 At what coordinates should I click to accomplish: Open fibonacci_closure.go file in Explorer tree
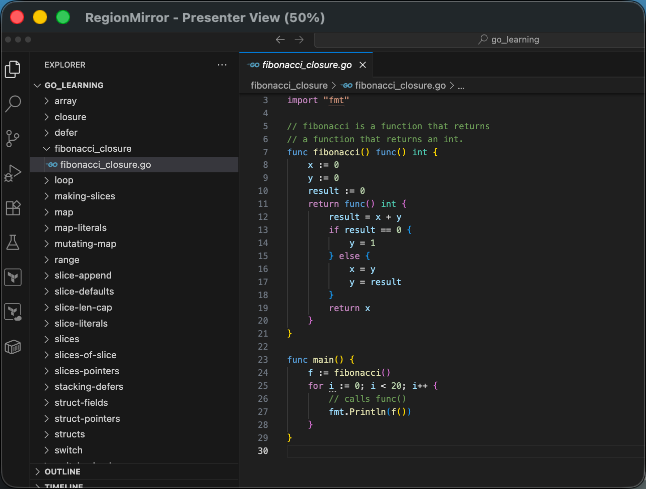point(105,164)
